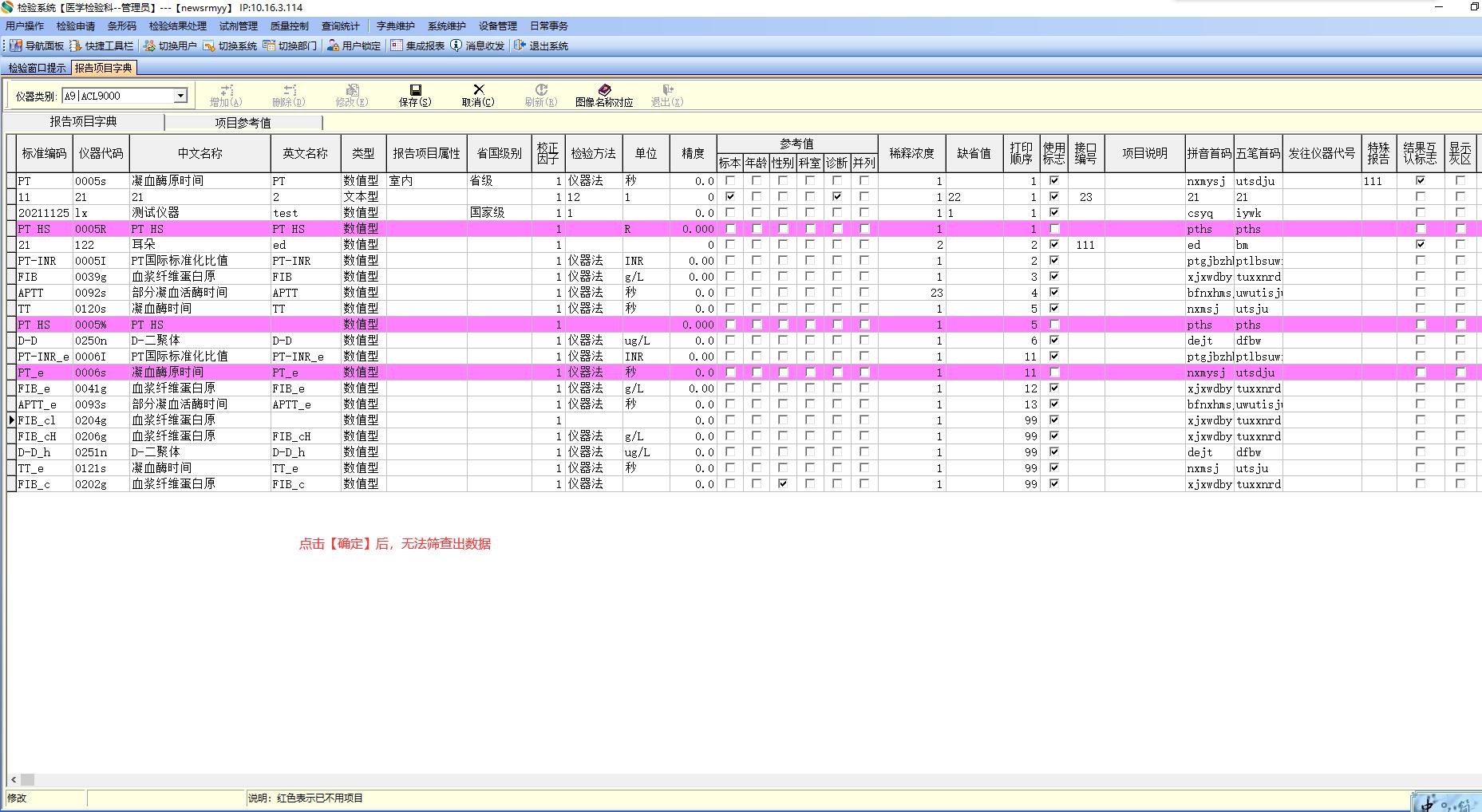Image resolution: width=1482 pixels, height=812 pixels.
Task: Click the 切换系统 switch system icon
Action: point(209,46)
